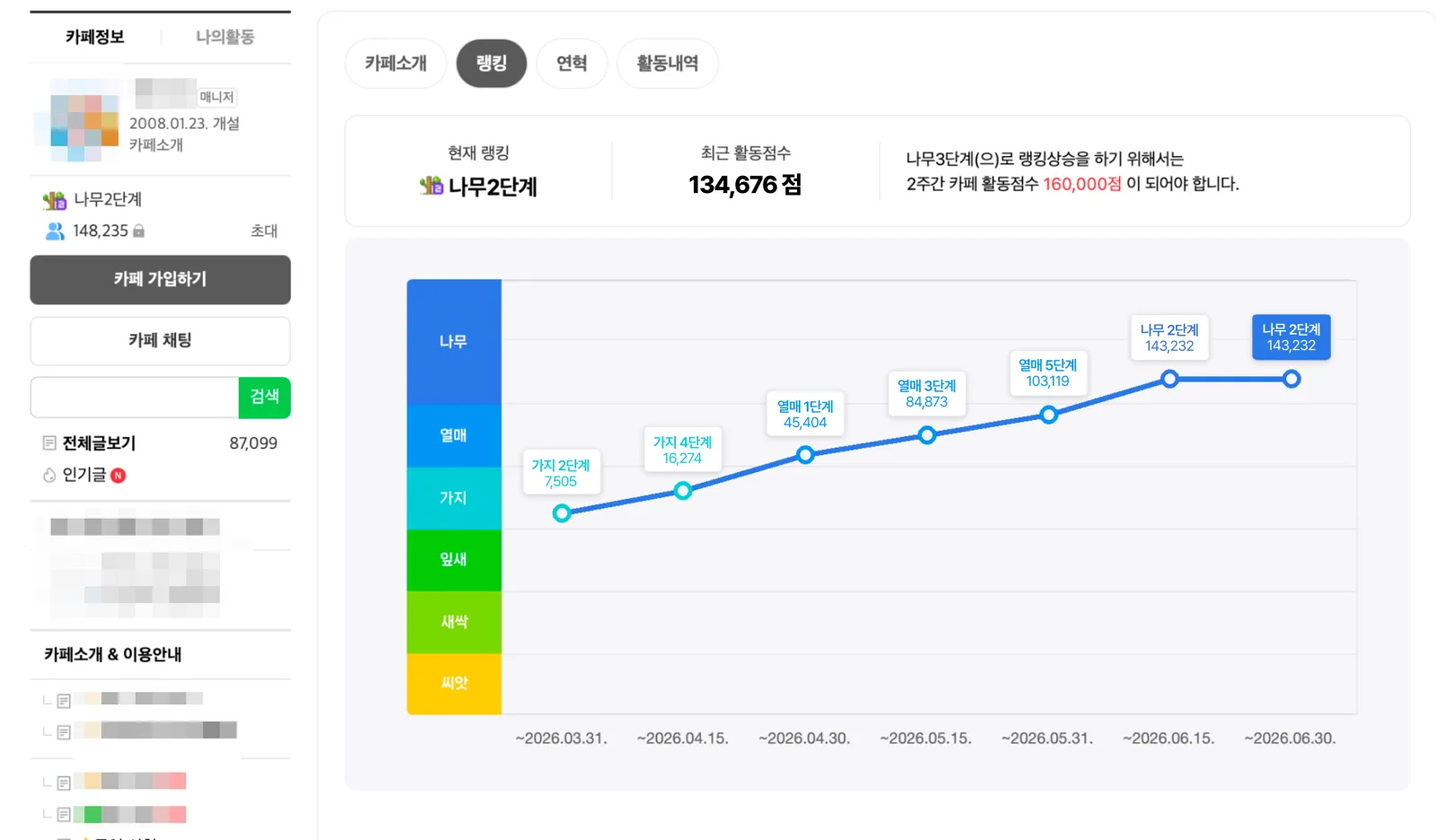Click first board icon under 카페소개 & 이용안내
Screen dimensions: 1436x840
[x=64, y=701]
